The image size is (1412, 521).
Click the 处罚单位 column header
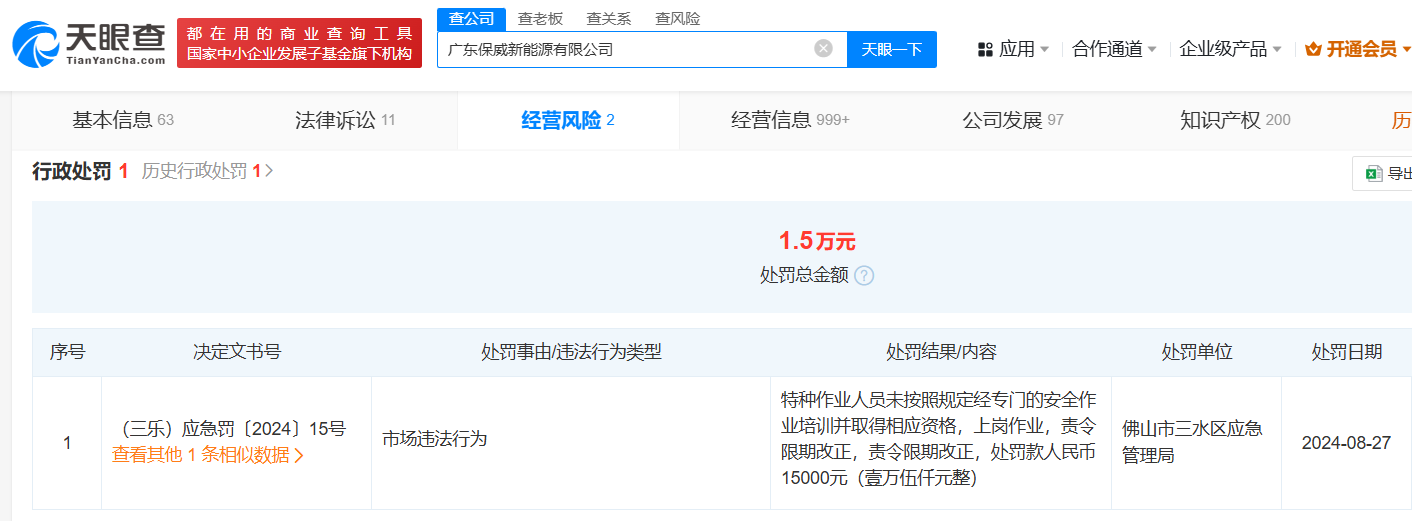1197,352
